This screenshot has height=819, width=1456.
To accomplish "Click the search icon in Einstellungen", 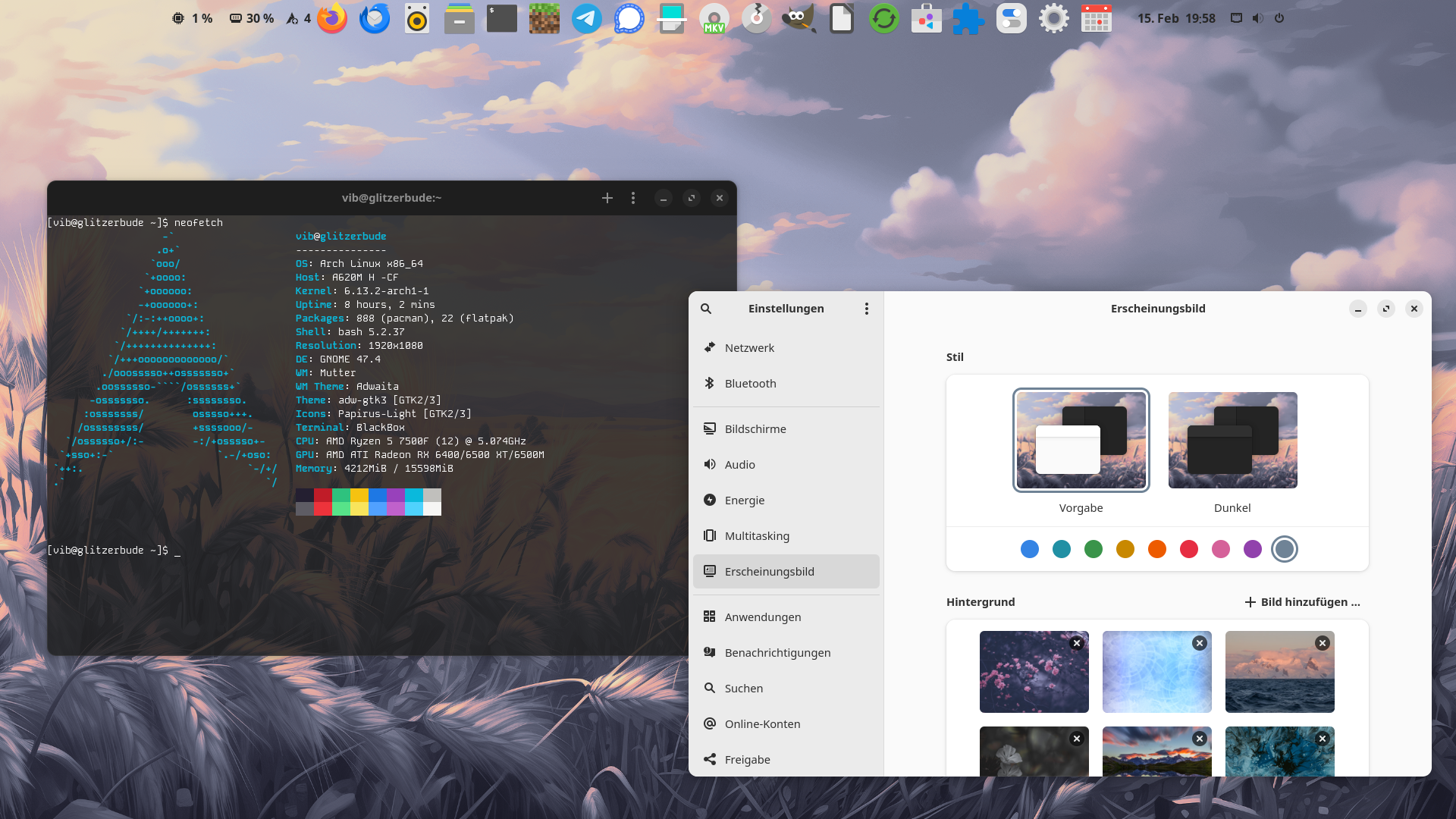I will click(706, 309).
